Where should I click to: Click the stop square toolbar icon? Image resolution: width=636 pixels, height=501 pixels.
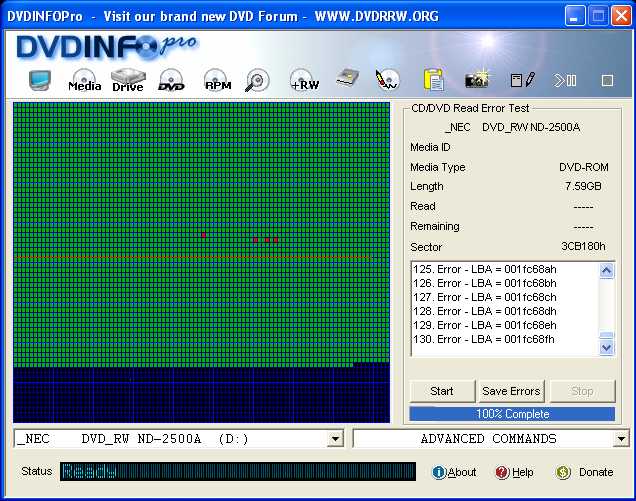click(607, 81)
